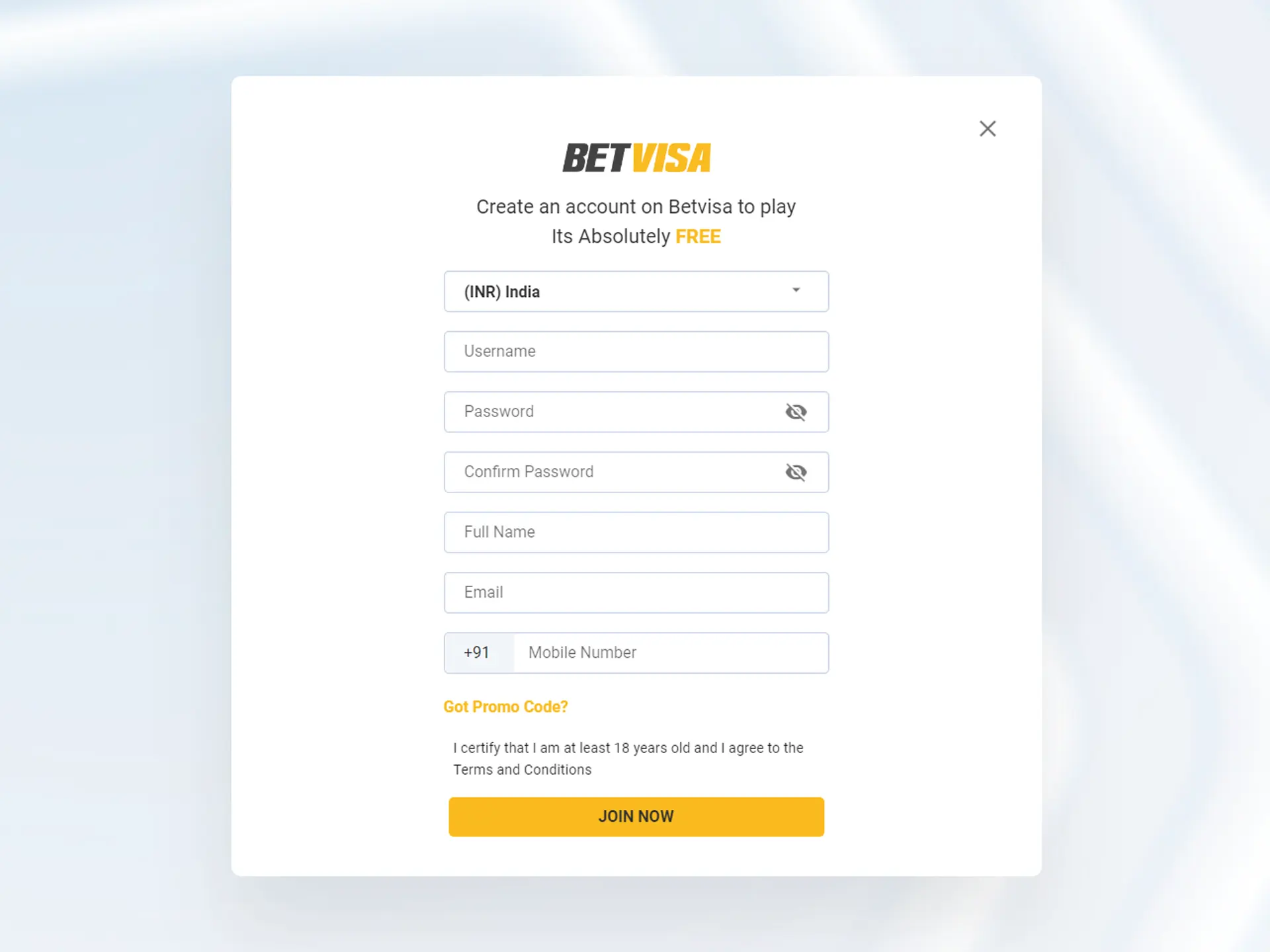Click the +91 mobile country code icon
1270x952 pixels.
click(x=476, y=652)
